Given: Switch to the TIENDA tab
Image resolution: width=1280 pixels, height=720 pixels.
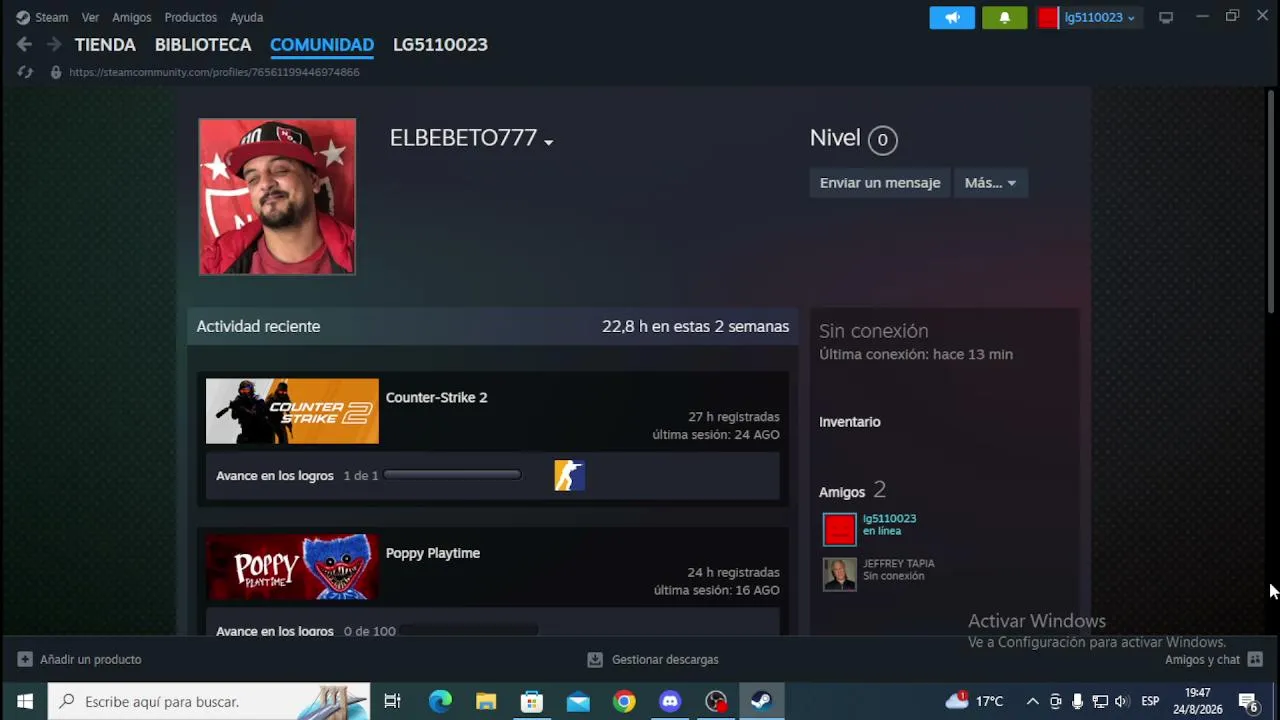Looking at the screenshot, I should pos(105,45).
